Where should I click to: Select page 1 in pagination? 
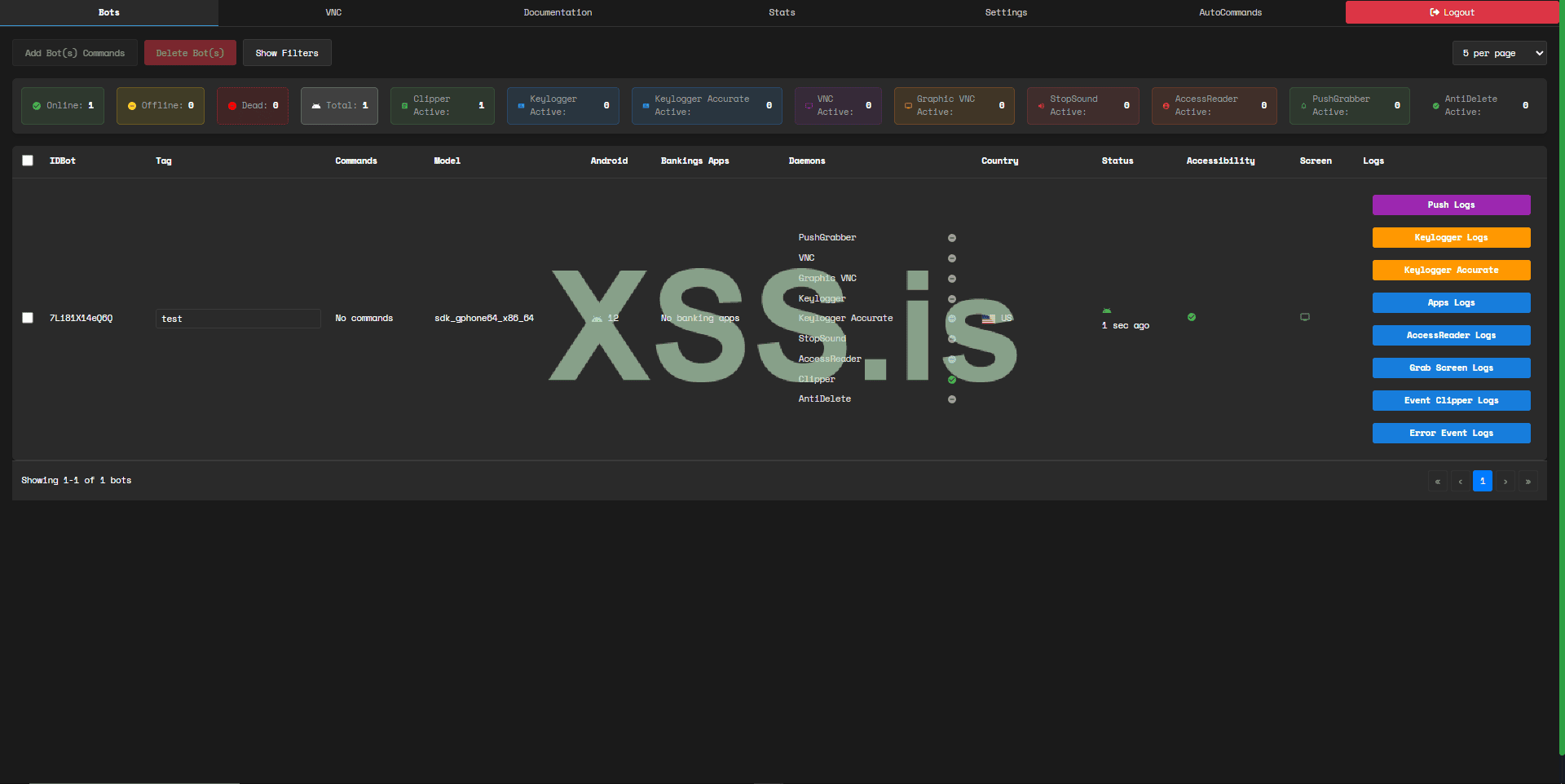[x=1483, y=481]
